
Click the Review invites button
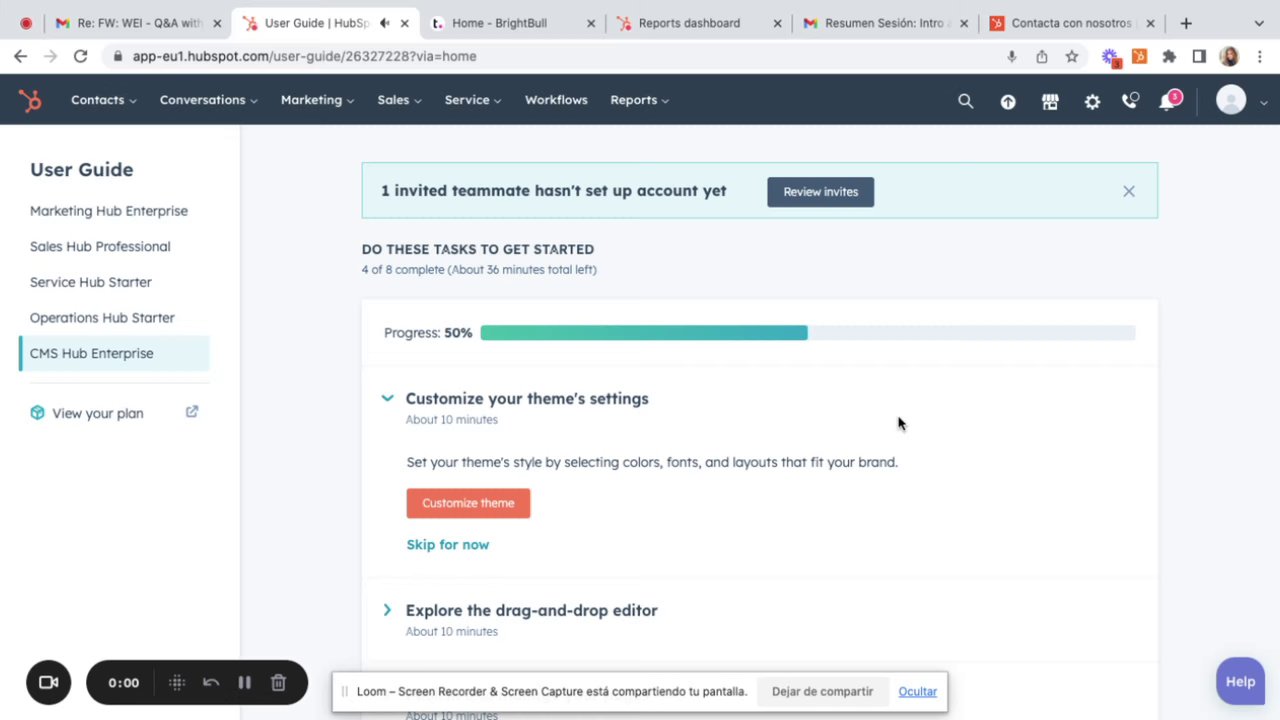[821, 192]
